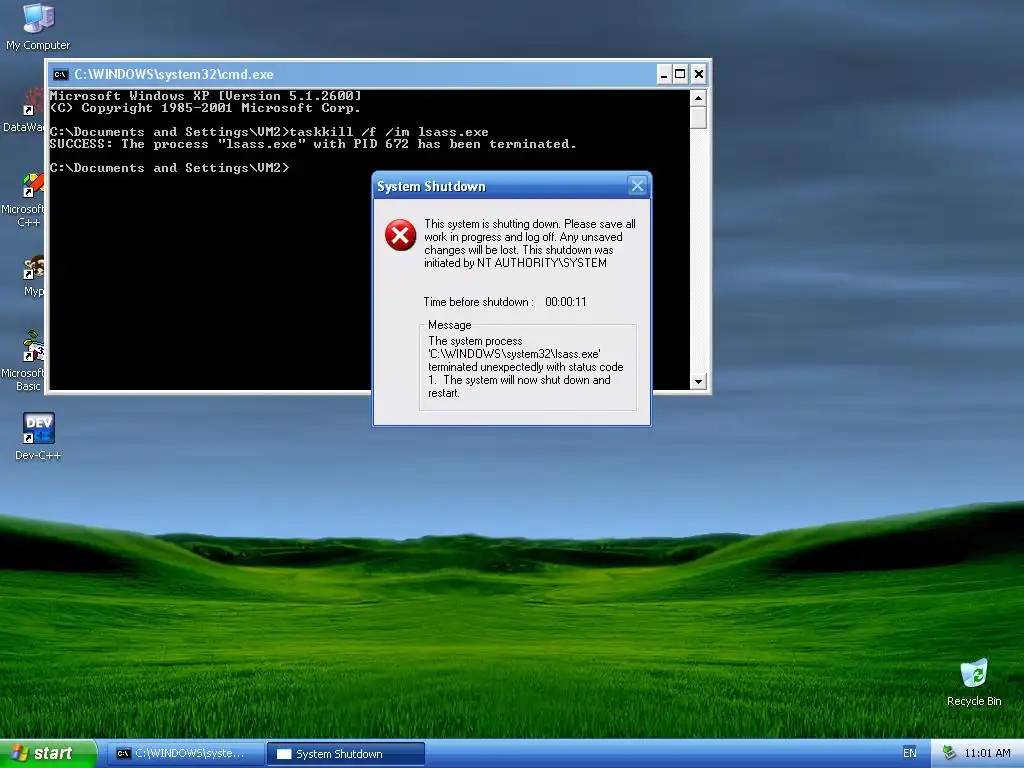The height and width of the screenshot is (768, 1024).
Task: Click the countdown value 00:00:11
Action: pos(566,302)
